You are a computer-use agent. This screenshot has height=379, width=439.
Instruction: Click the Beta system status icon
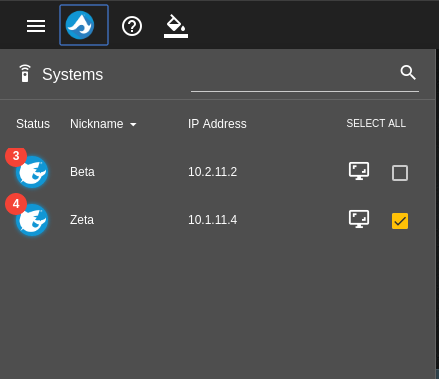(x=32, y=172)
